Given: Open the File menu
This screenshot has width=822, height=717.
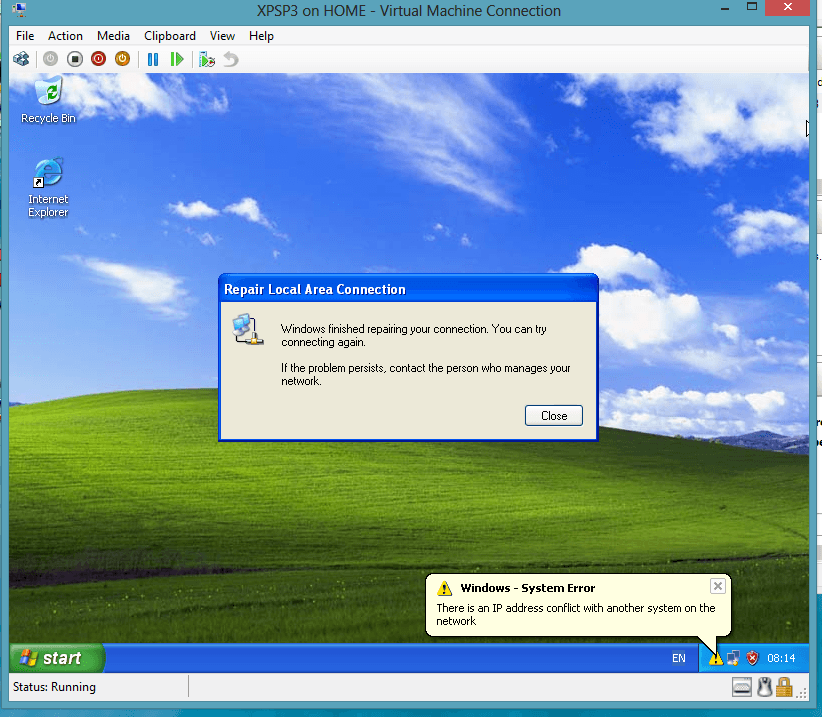Looking at the screenshot, I should 25,36.
